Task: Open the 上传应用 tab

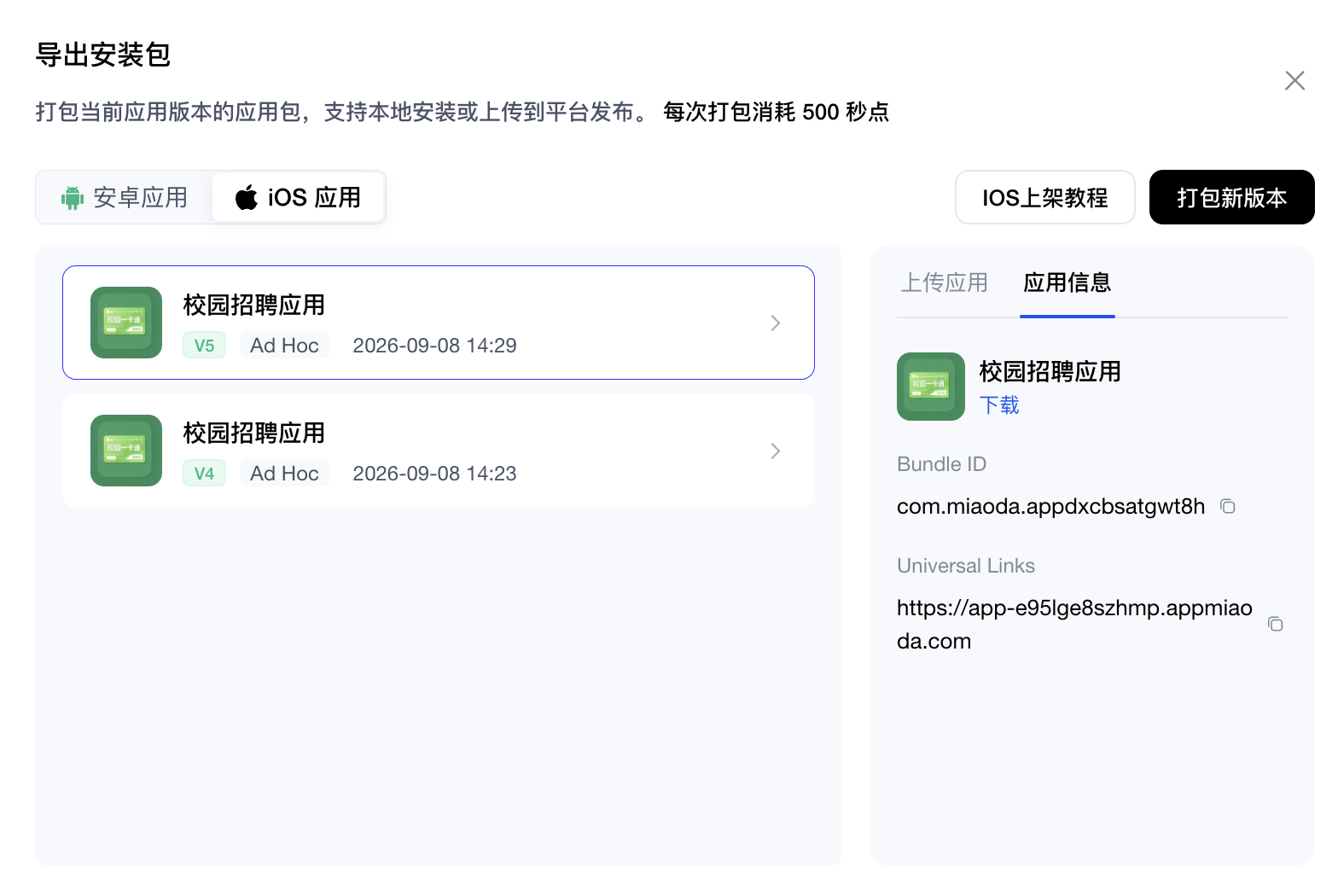Action: tap(944, 282)
